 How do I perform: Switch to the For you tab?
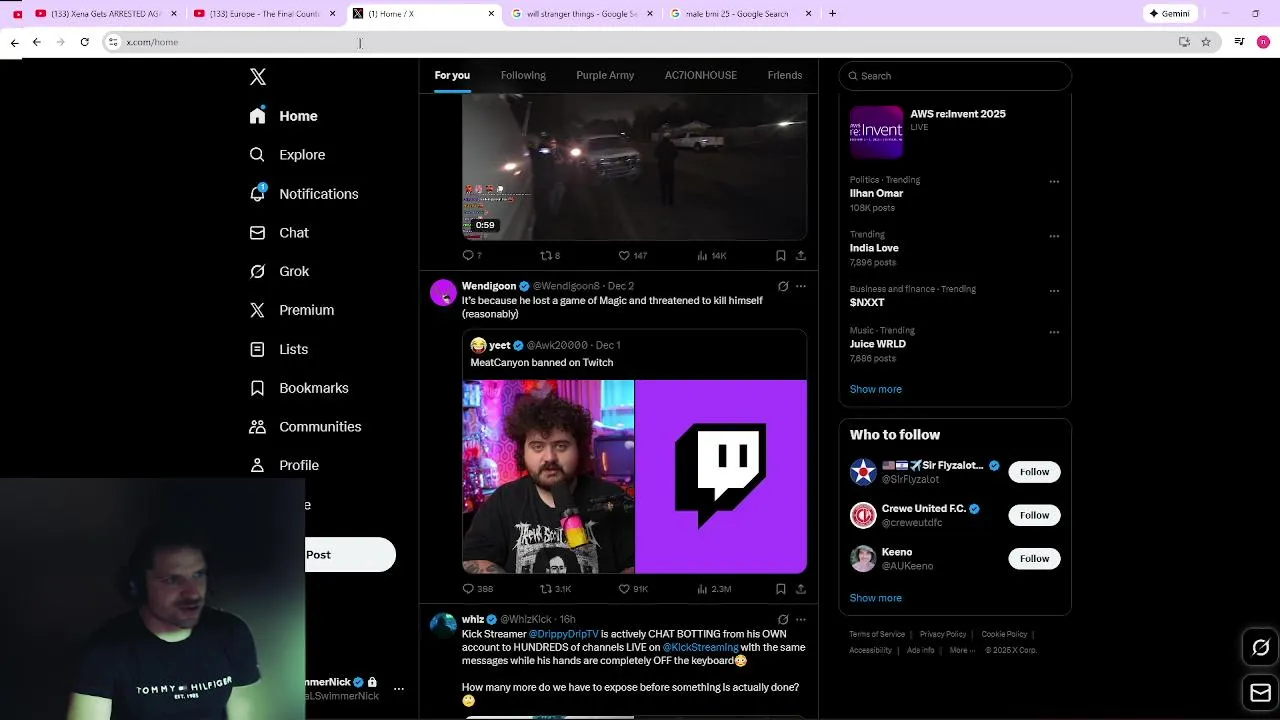click(x=452, y=75)
